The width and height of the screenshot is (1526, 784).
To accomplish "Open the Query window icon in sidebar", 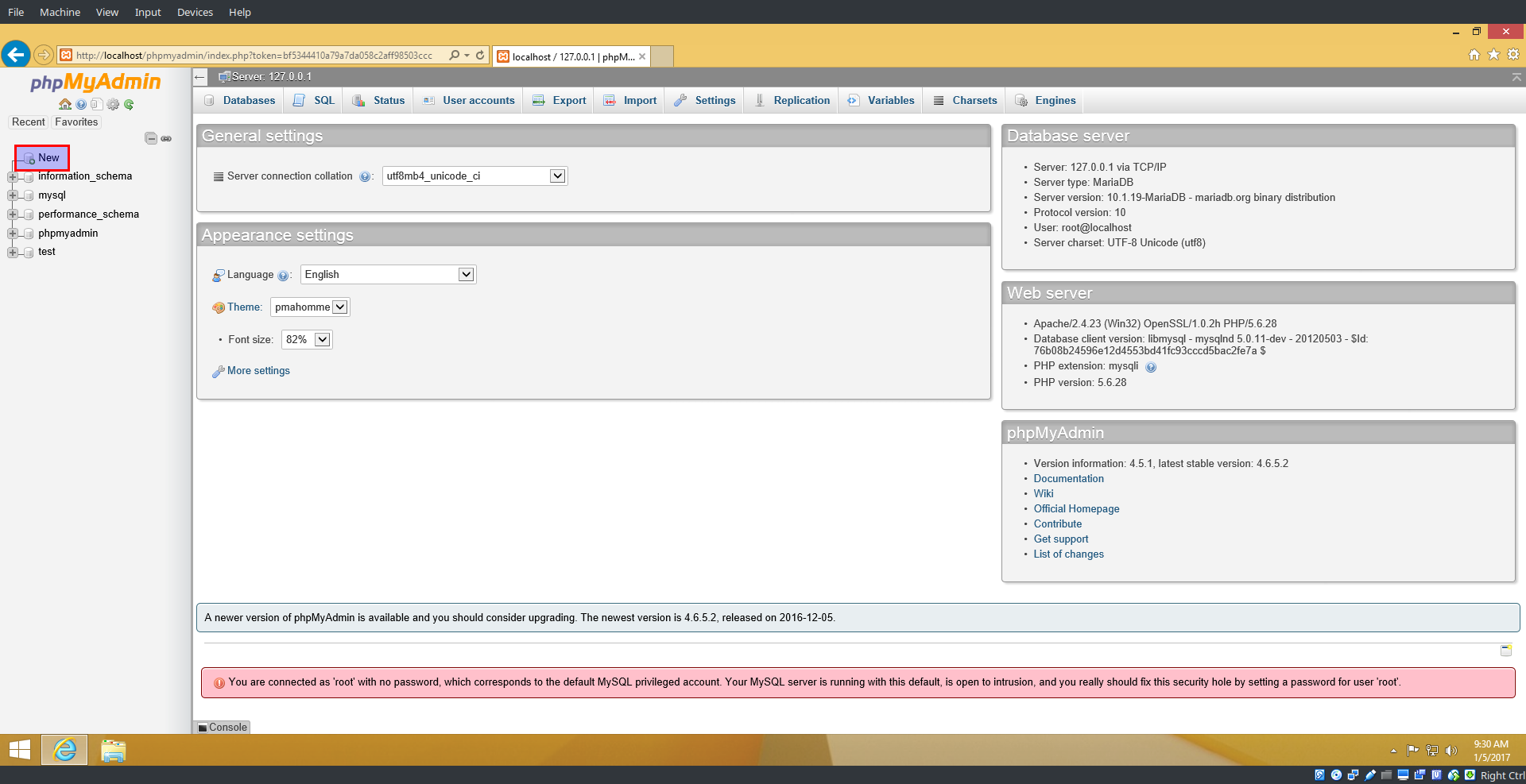I will 96,104.
